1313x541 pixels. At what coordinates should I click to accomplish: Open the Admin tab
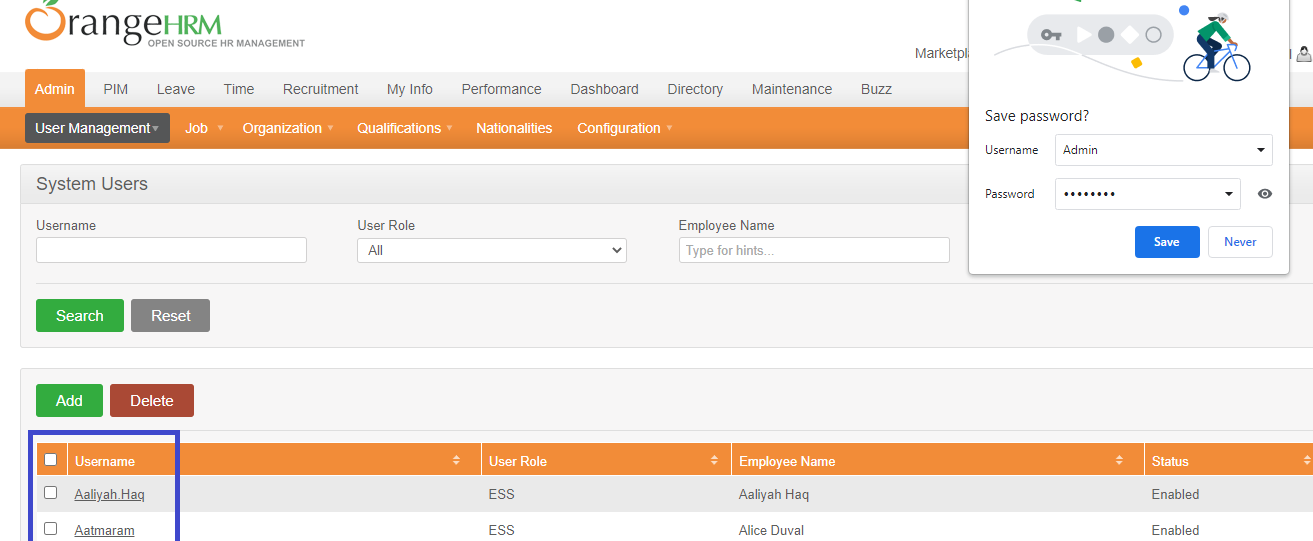tap(55, 89)
